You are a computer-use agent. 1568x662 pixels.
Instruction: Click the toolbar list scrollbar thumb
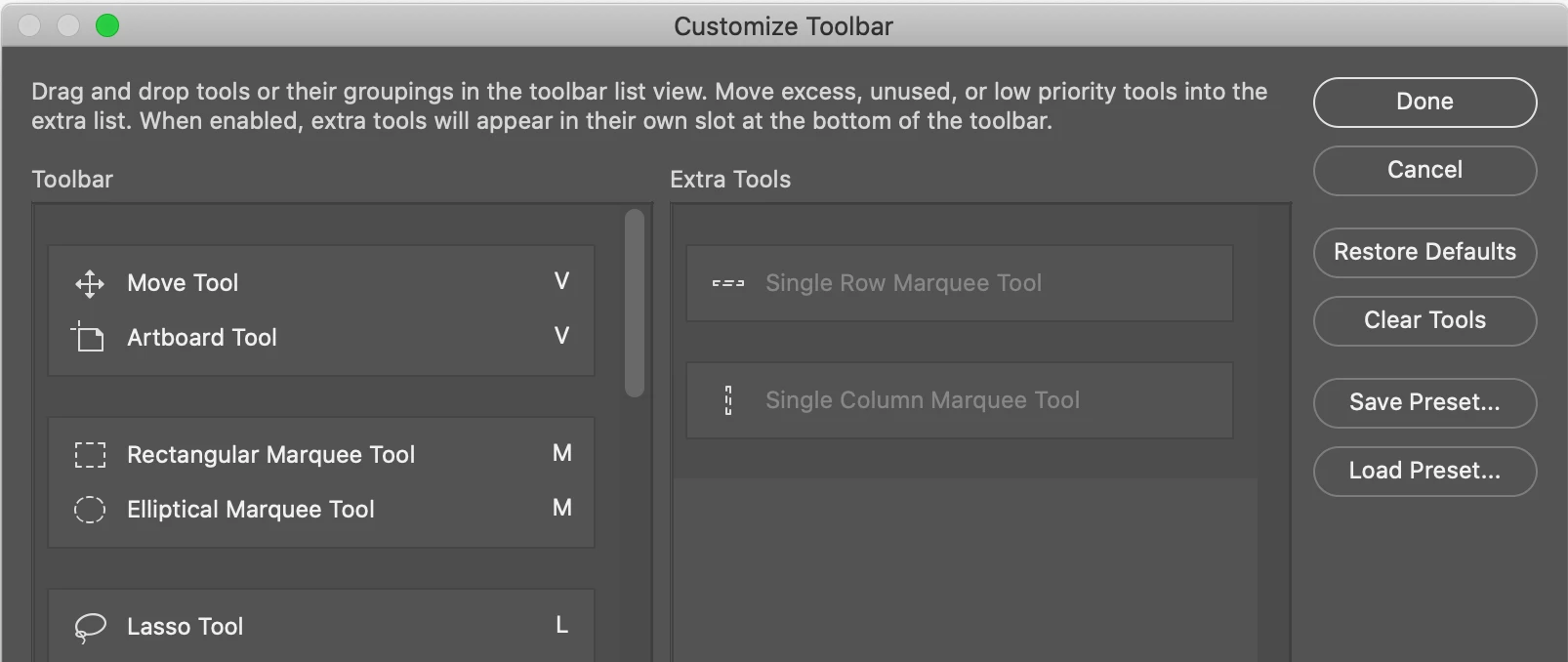click(635, 303)
